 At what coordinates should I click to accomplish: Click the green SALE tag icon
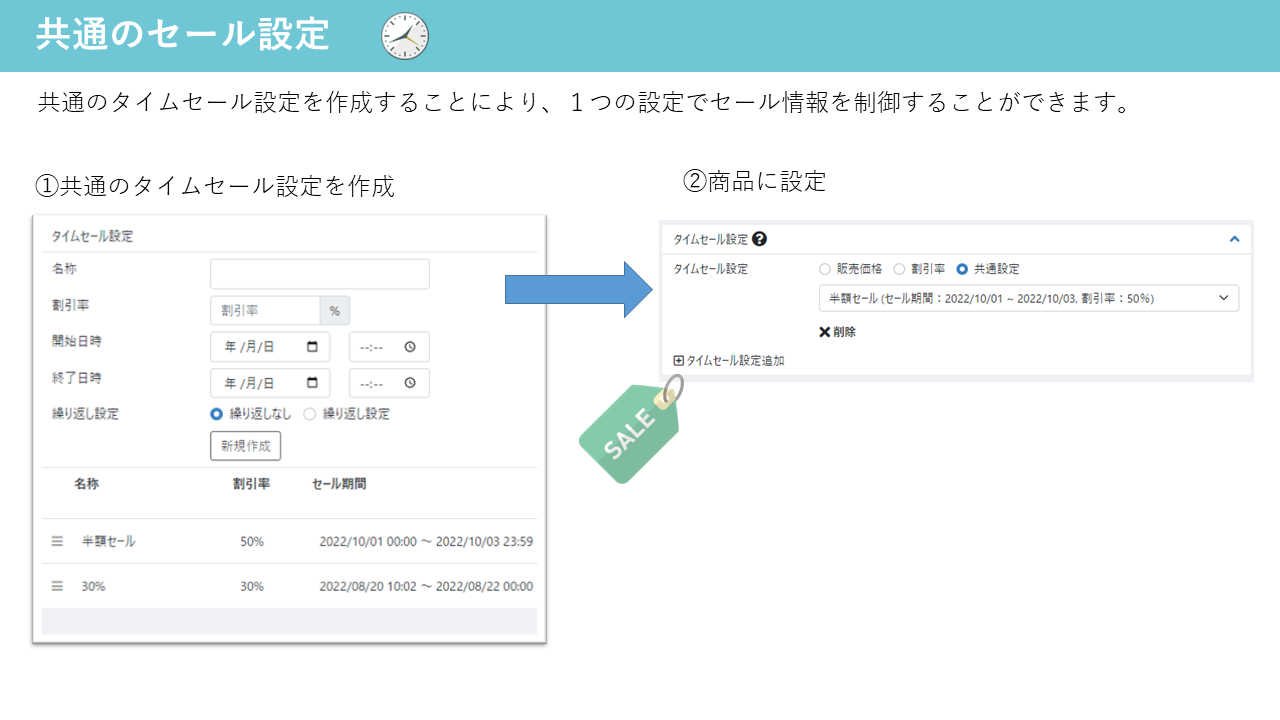coord(631,430)
